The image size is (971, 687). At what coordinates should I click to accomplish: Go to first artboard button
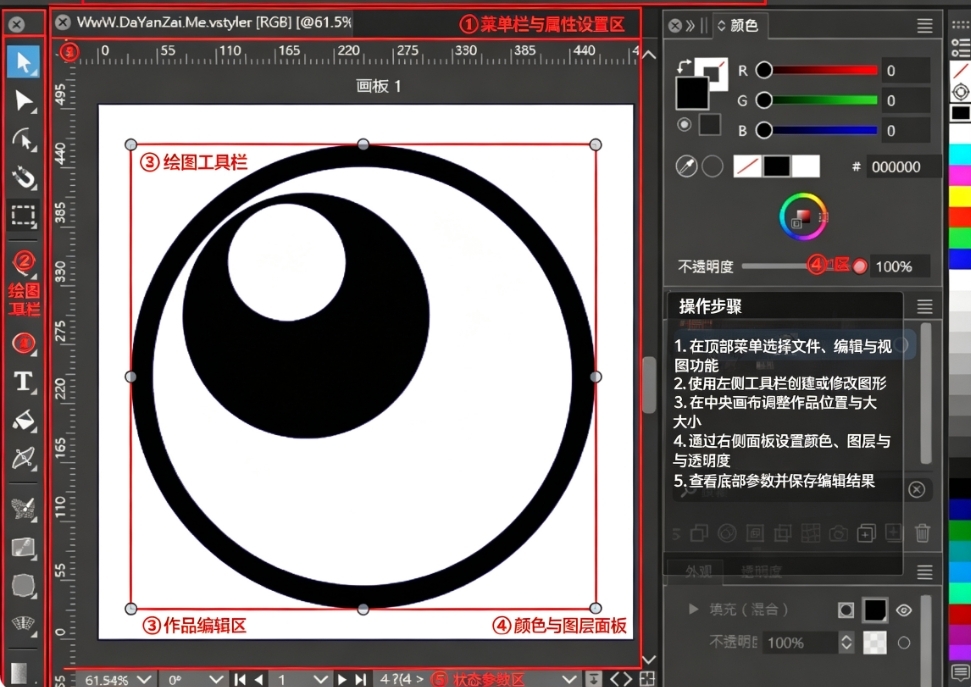240,680
